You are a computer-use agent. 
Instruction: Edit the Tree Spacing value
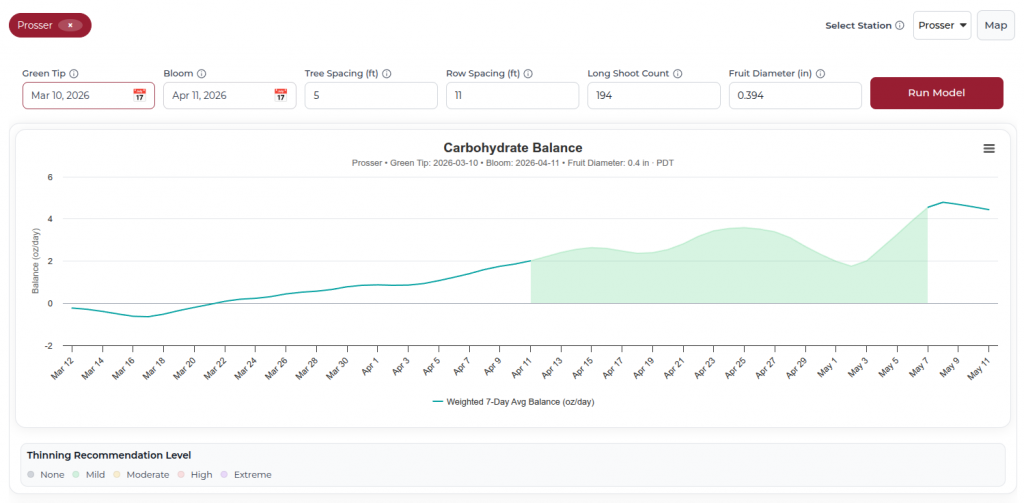(x=371, y=95)
